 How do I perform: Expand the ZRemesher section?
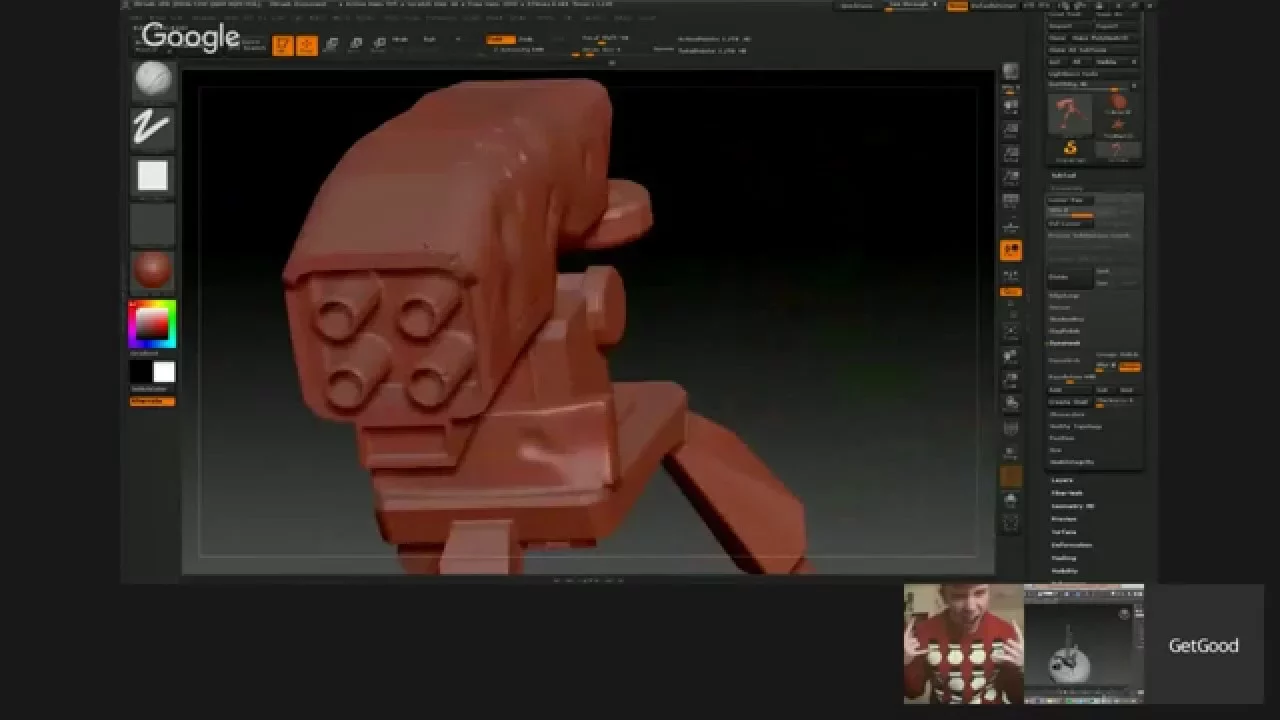coord(1066,414)
